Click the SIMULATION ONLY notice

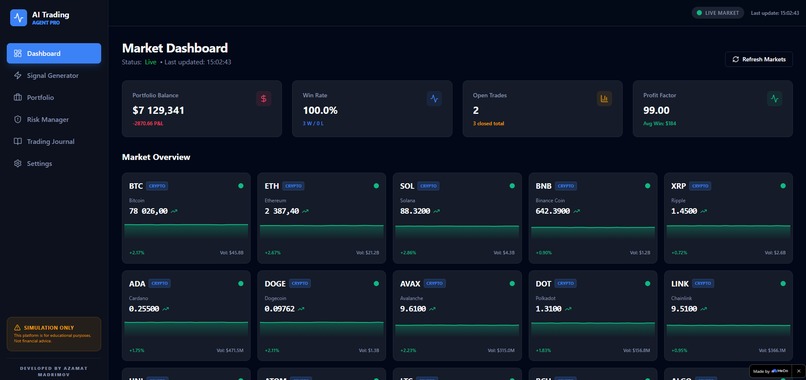pyautogui.click(x=54, y=334)
